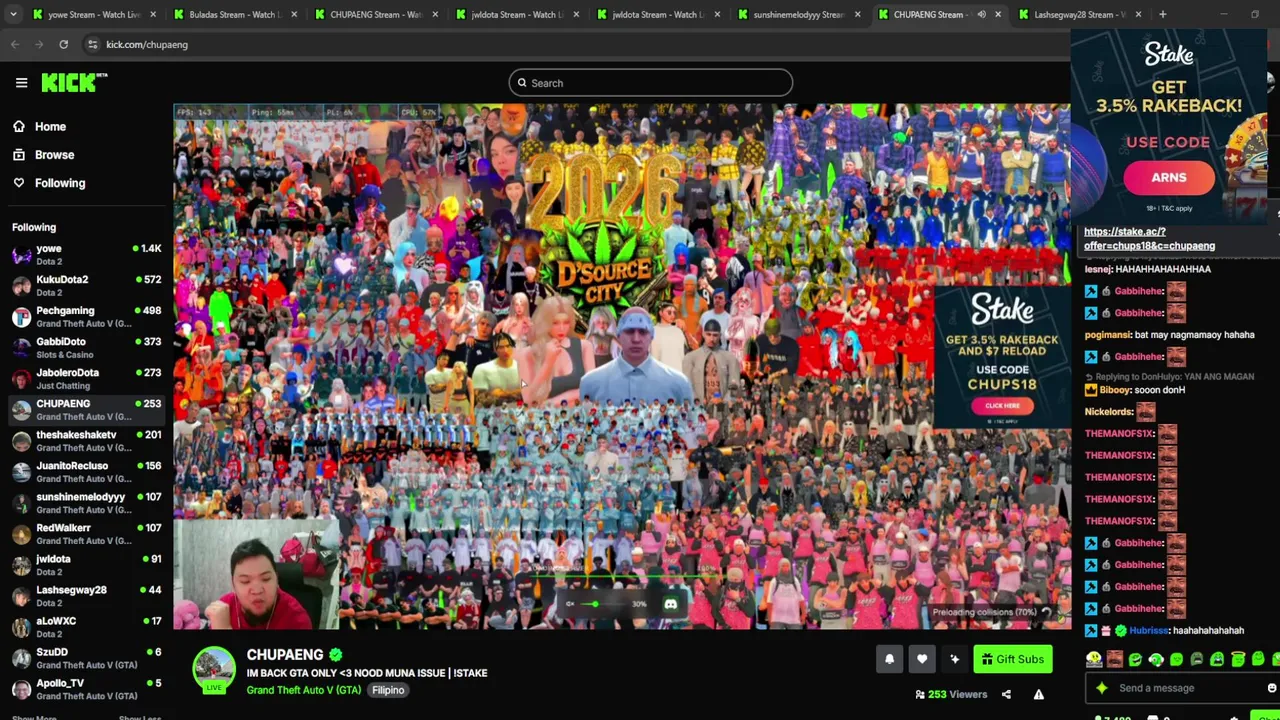This screenshot has height=720, width=1280.
Task: Open GabbiDoto channel in sidebar
Action: point(87,347)
